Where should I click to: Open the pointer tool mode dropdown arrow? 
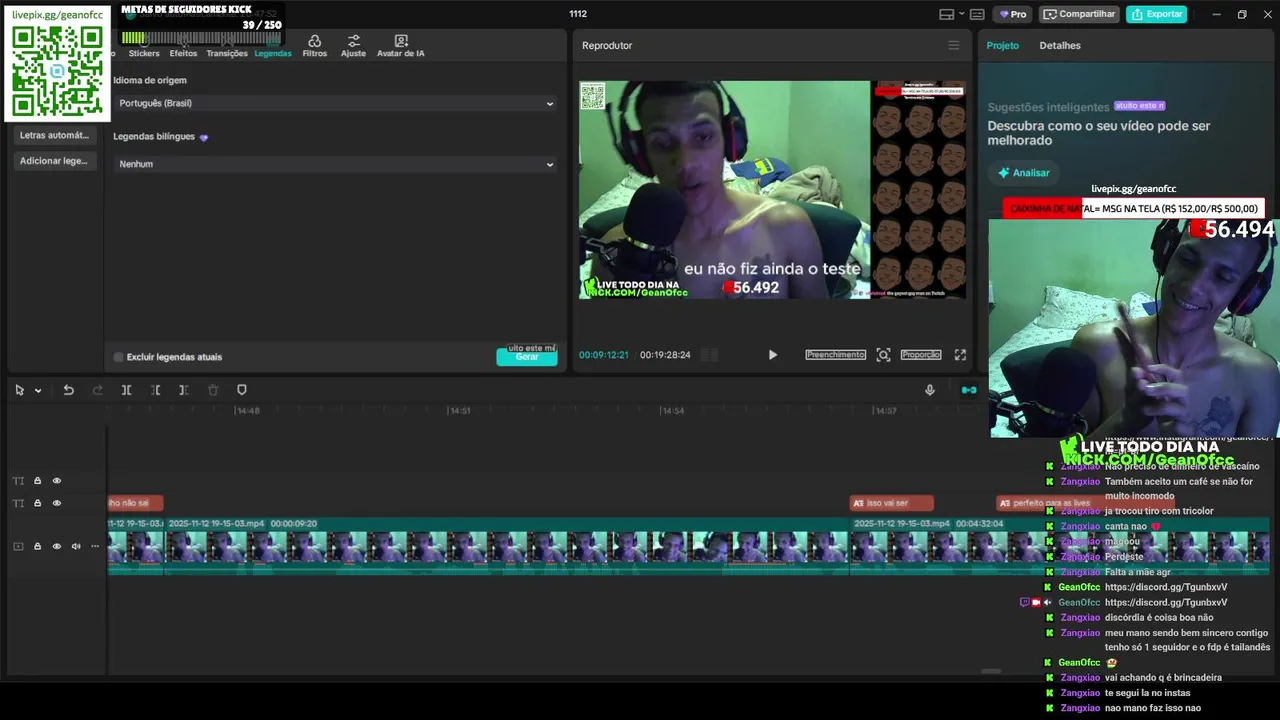(x=38, y=391)
